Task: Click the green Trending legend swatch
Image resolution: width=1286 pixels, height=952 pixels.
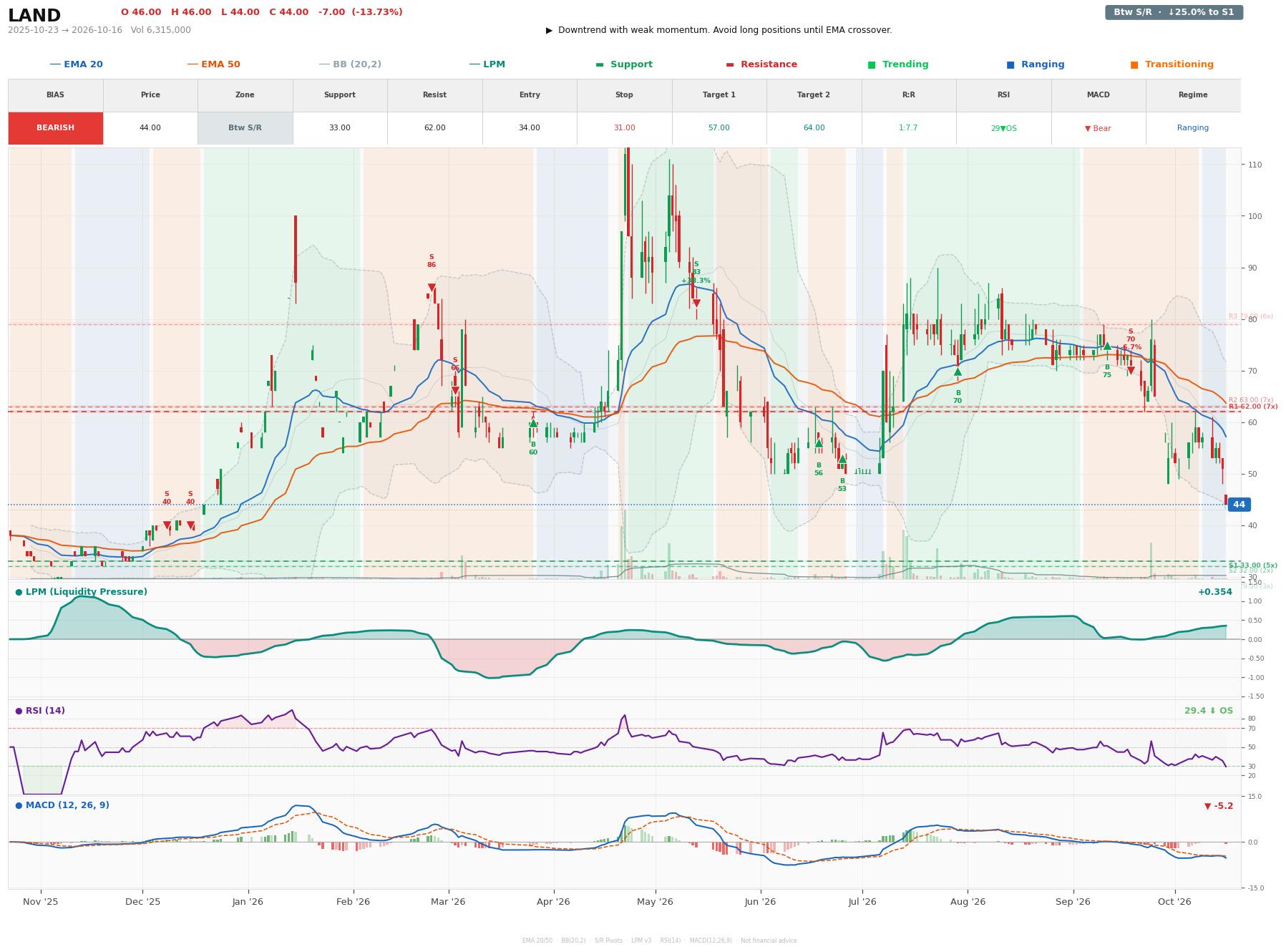Action: tap(872, 64)
